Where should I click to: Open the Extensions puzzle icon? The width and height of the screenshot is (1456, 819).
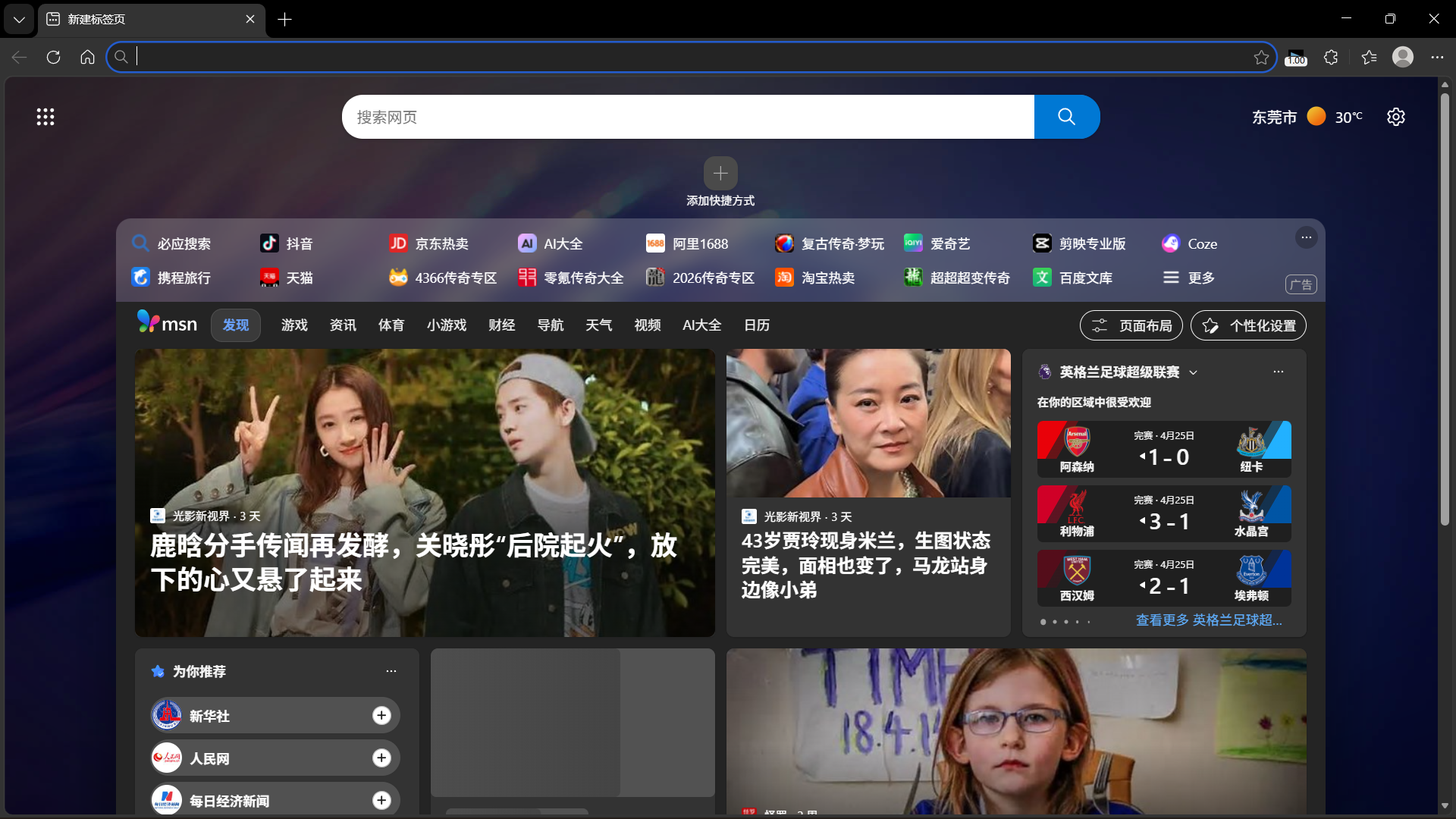coord(1330,58)
